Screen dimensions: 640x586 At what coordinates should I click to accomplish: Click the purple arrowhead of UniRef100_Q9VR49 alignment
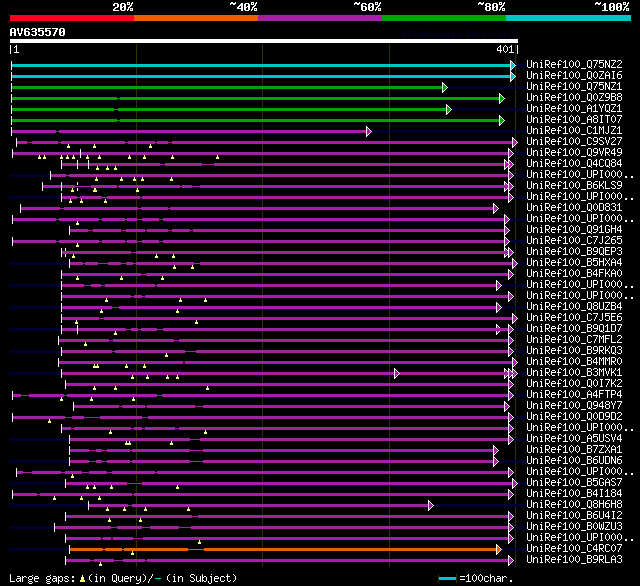pos(511,153)
